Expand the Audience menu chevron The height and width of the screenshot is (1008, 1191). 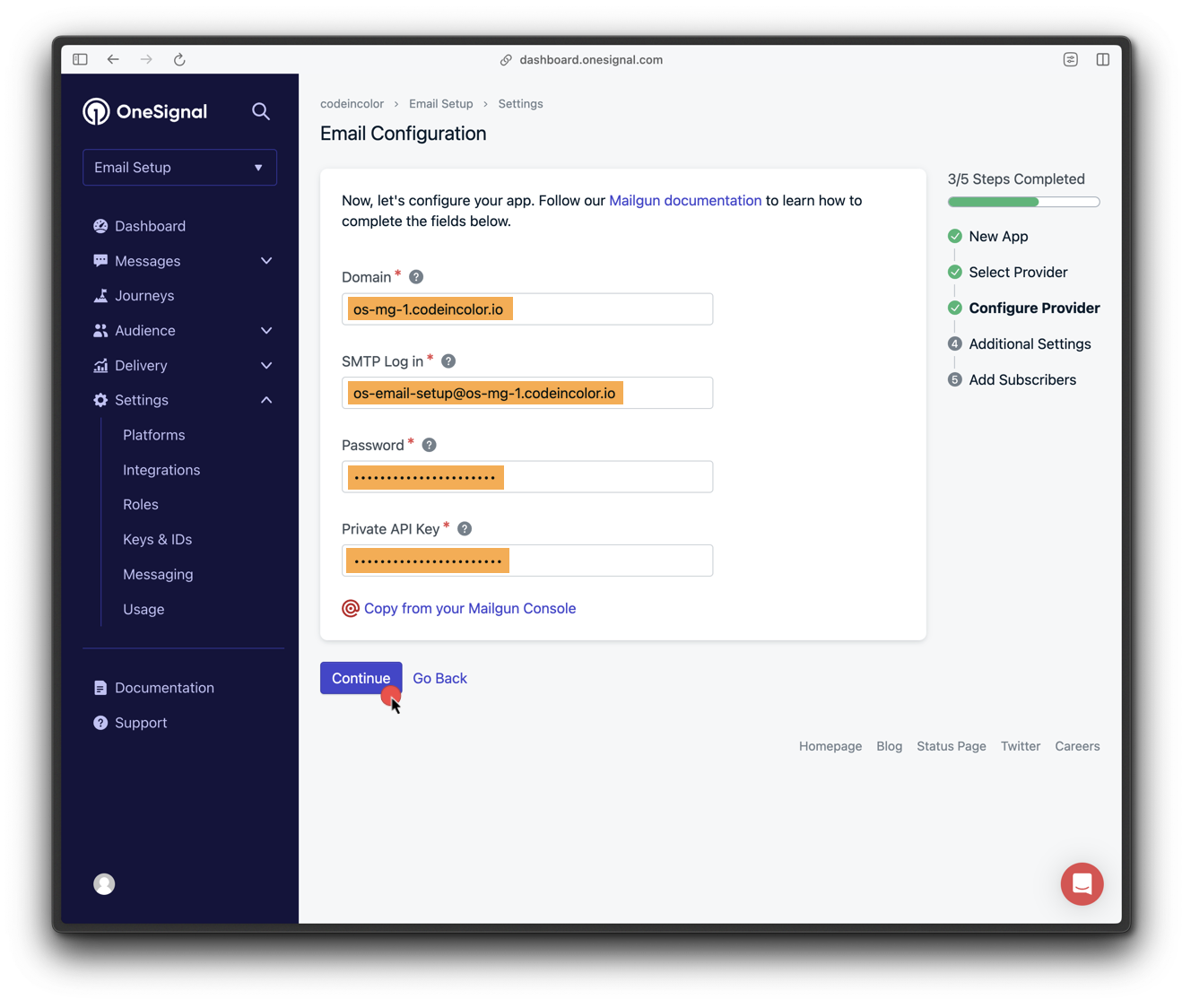pos(266,331)
